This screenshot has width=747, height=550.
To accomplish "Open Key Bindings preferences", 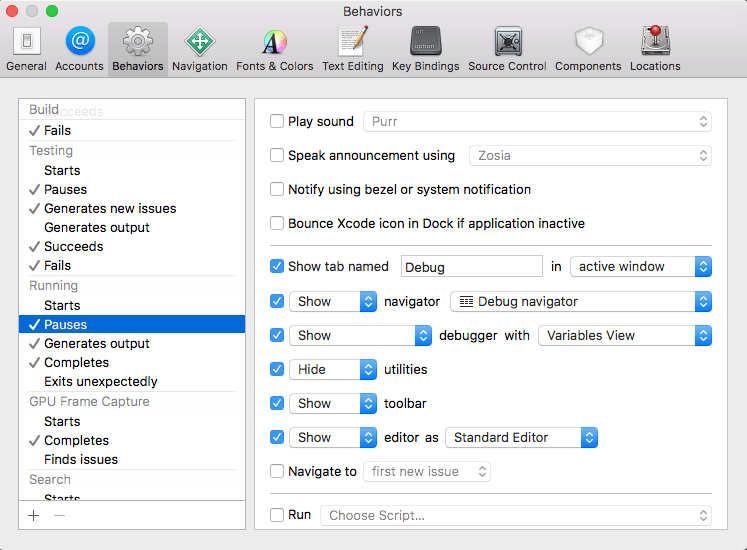I will click(x=425, y=49).
